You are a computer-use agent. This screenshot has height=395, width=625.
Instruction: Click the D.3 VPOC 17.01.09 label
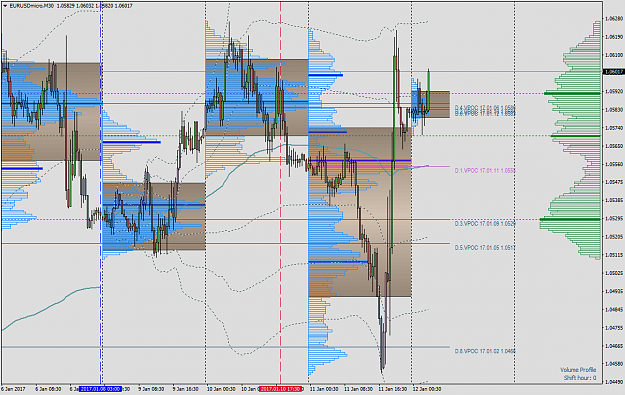tap(485, 224)
